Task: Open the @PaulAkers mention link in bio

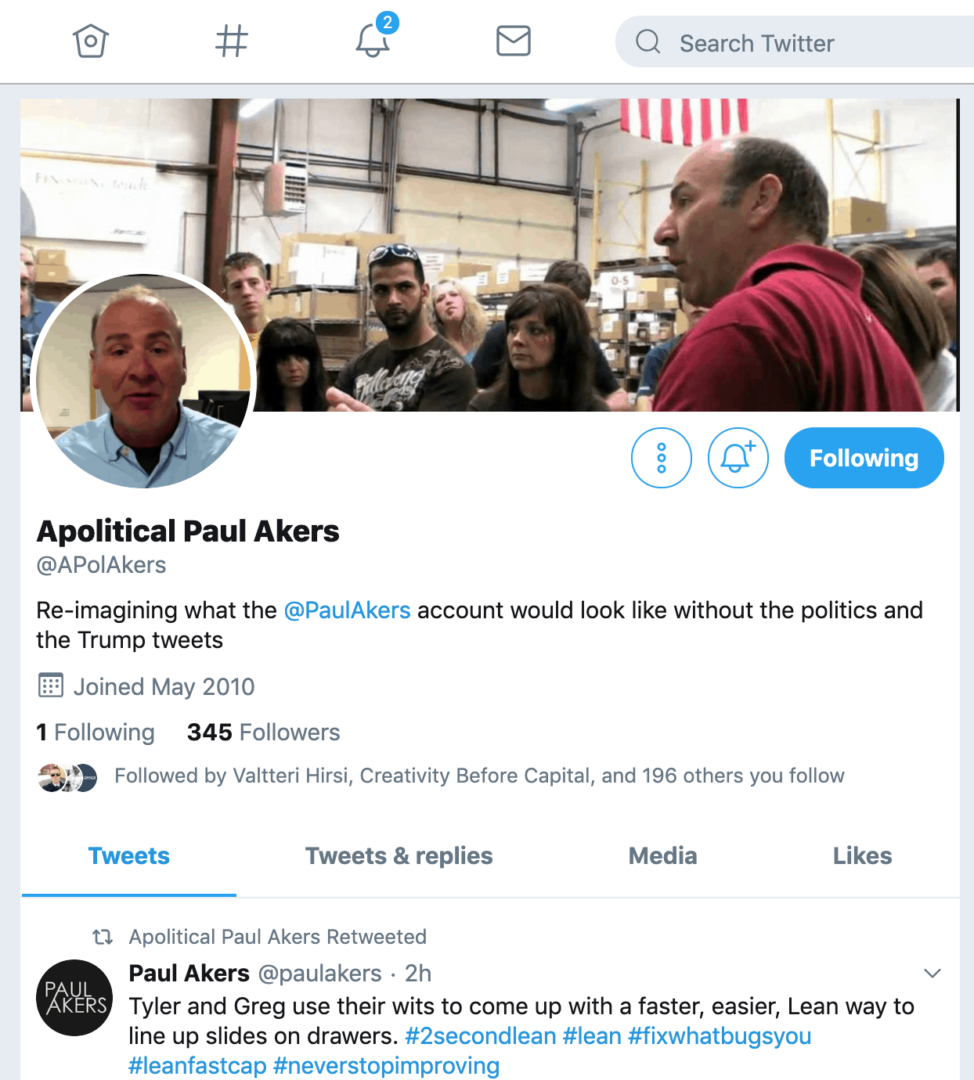Action: pyautogui.click(x=347, y=610)
